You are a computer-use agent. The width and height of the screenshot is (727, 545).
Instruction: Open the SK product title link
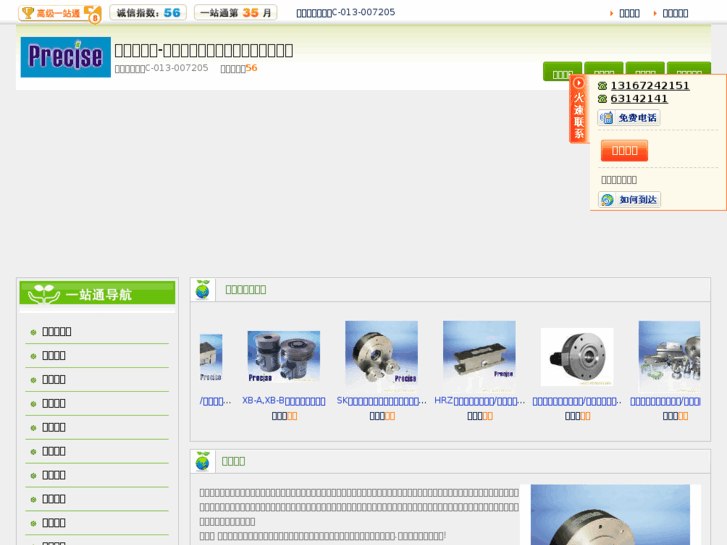pyautogui.click(x=382, y=401)
